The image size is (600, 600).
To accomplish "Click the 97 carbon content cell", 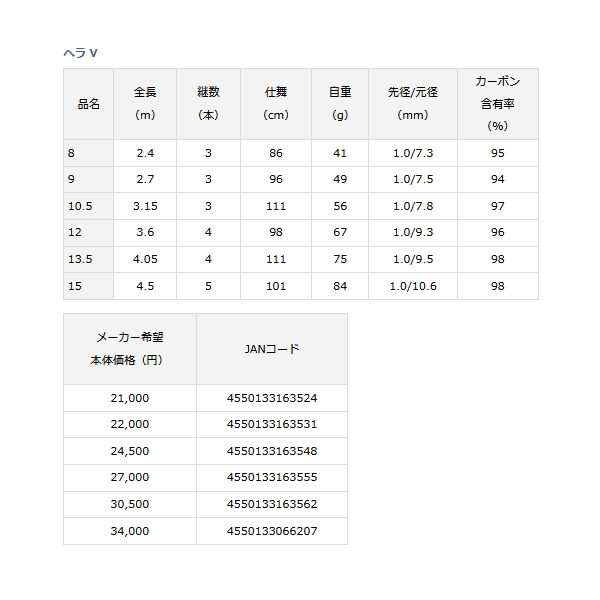I will pyautogui.click(x=497, y=206).
